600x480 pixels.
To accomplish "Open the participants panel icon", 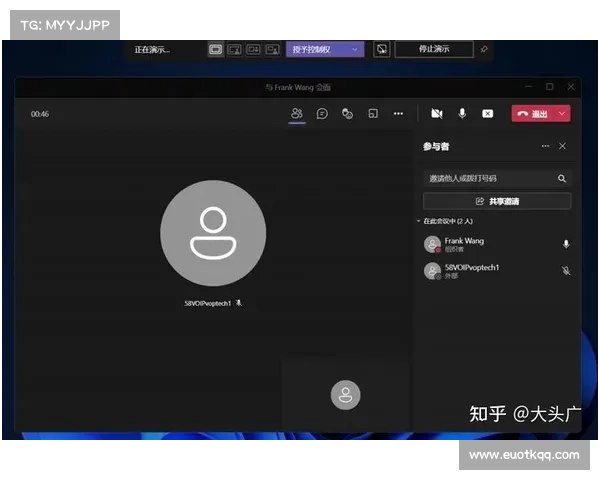I will point(297,113).
